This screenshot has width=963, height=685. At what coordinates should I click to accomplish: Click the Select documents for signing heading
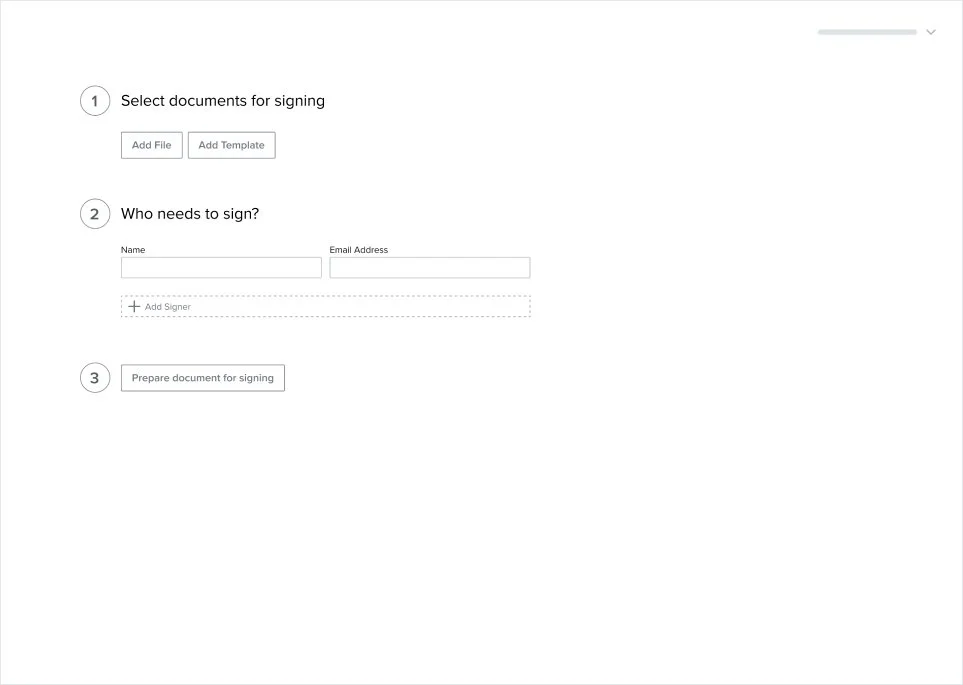pyautogui.click(x=223, y=101)
